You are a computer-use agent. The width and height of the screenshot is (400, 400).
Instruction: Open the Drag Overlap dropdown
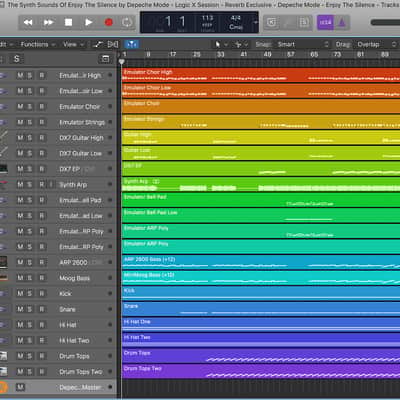pos(376,44)
